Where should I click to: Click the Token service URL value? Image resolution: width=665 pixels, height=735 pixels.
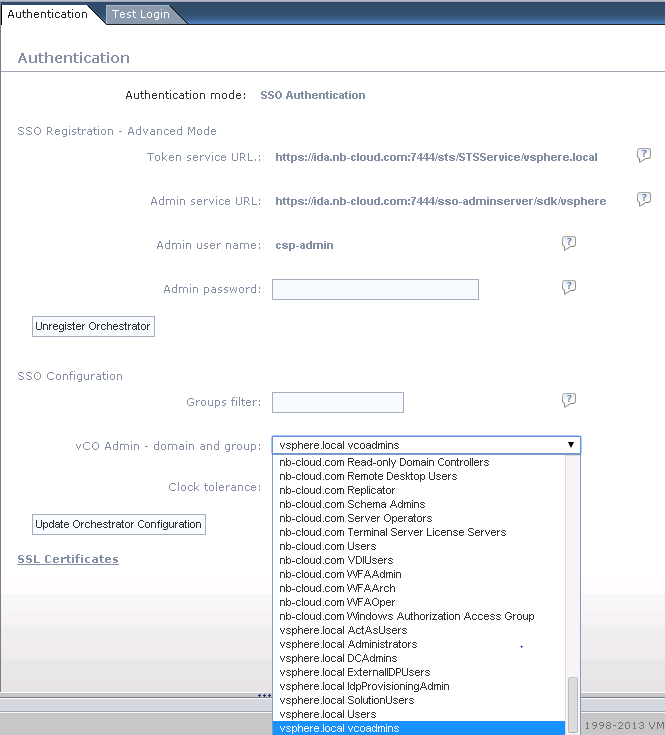(436, 157)
